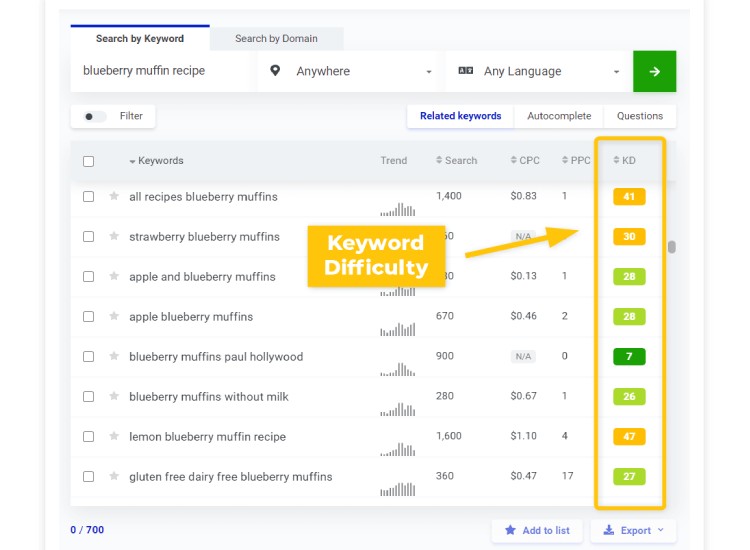Check the strawberry blueberry muffins row
The height and width of the screenshot is (550, 750).
(x=88, y=237)
